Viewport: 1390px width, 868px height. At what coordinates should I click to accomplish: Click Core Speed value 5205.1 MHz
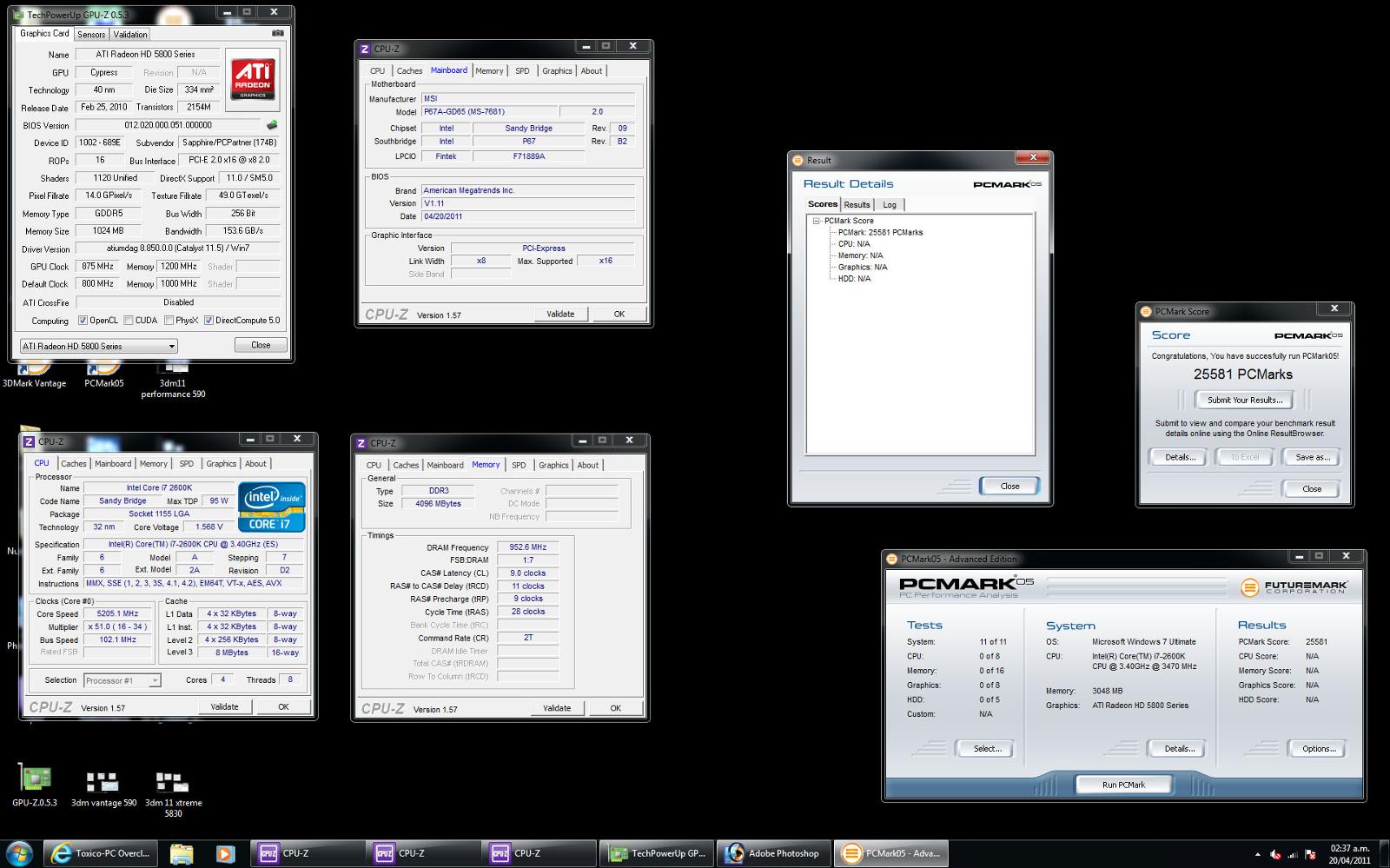[x=117, y=613]
